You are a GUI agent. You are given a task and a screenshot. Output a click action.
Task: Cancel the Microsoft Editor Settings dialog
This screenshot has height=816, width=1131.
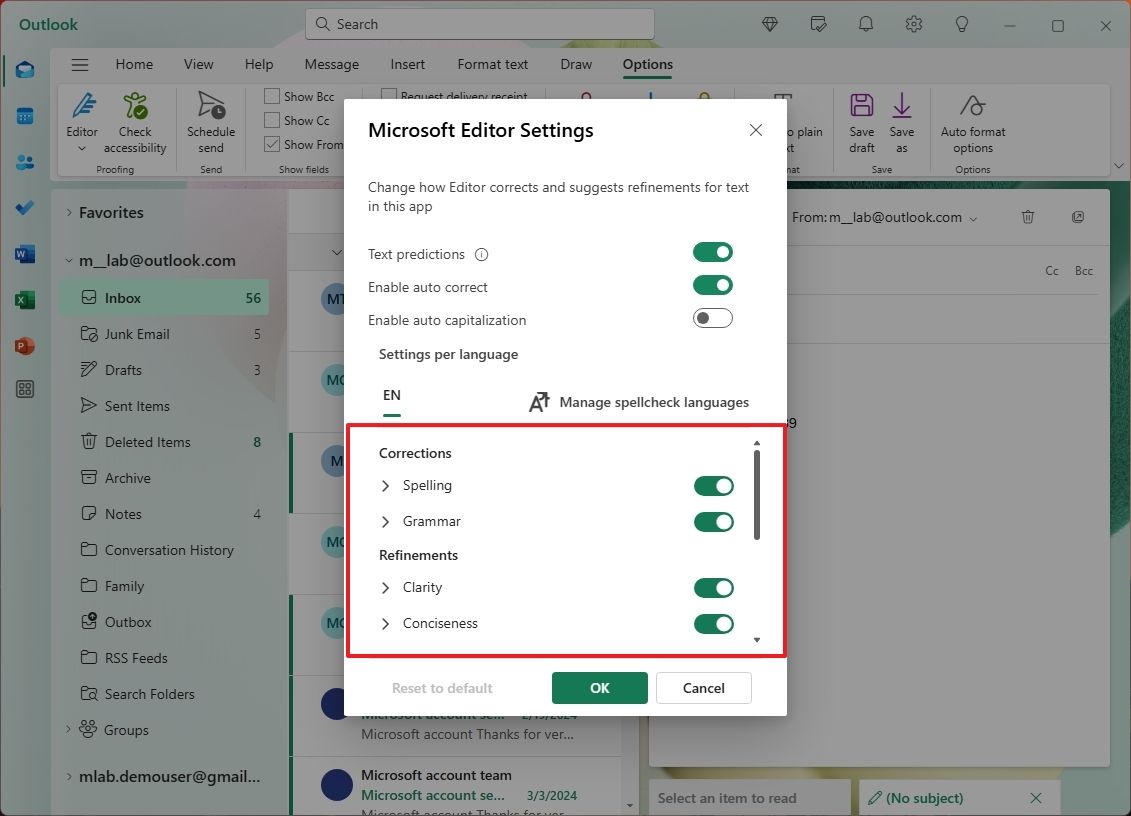pos(703,688)
